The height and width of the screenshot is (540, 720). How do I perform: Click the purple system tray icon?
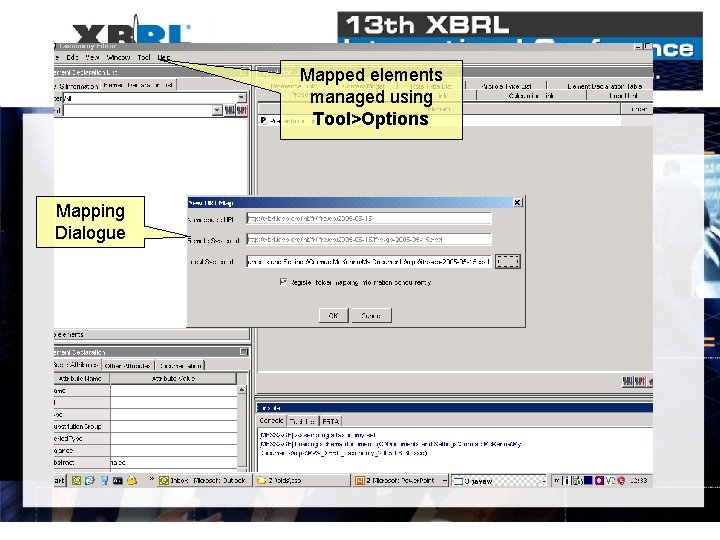(x=599, y=481)
